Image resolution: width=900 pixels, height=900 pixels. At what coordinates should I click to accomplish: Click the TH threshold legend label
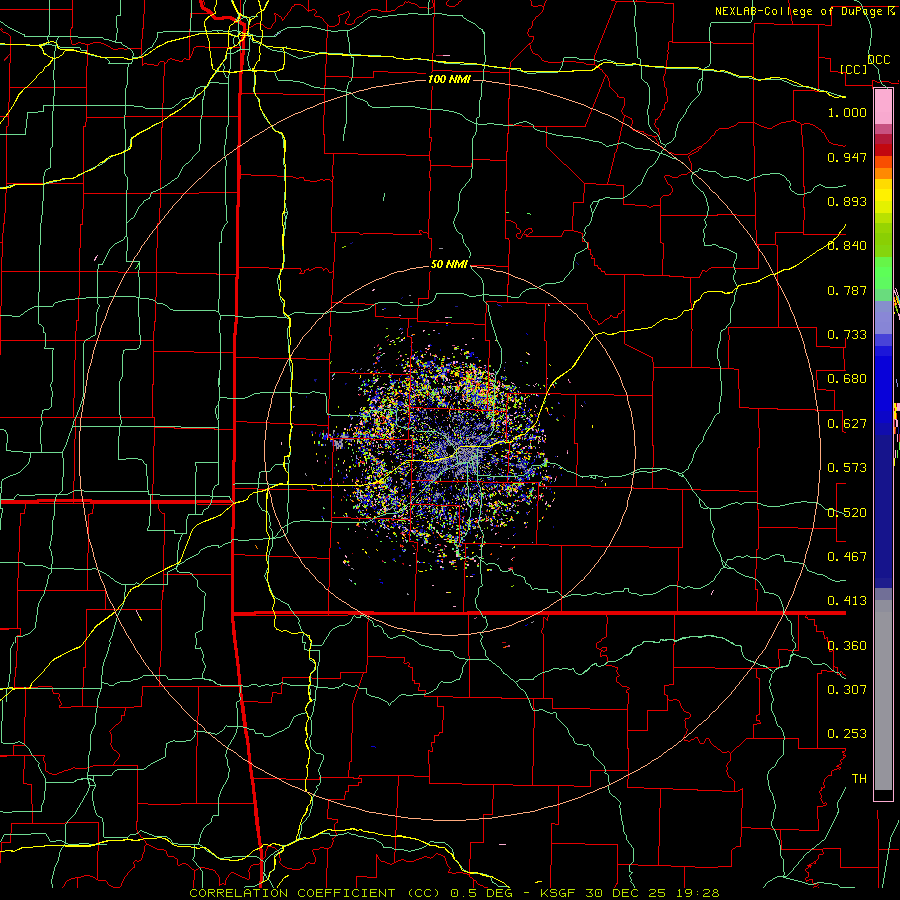(x=859, y=779)
